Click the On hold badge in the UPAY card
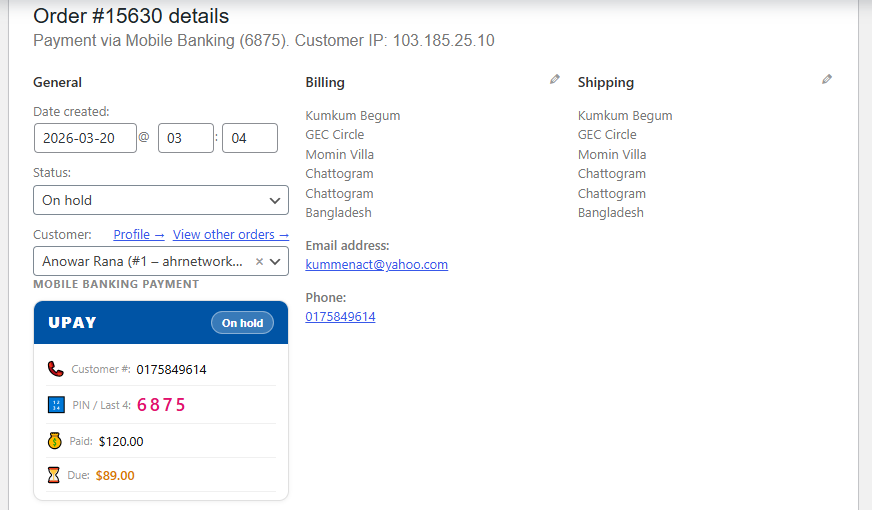This screenshot has height=510, width=872. tap(243, 323)
